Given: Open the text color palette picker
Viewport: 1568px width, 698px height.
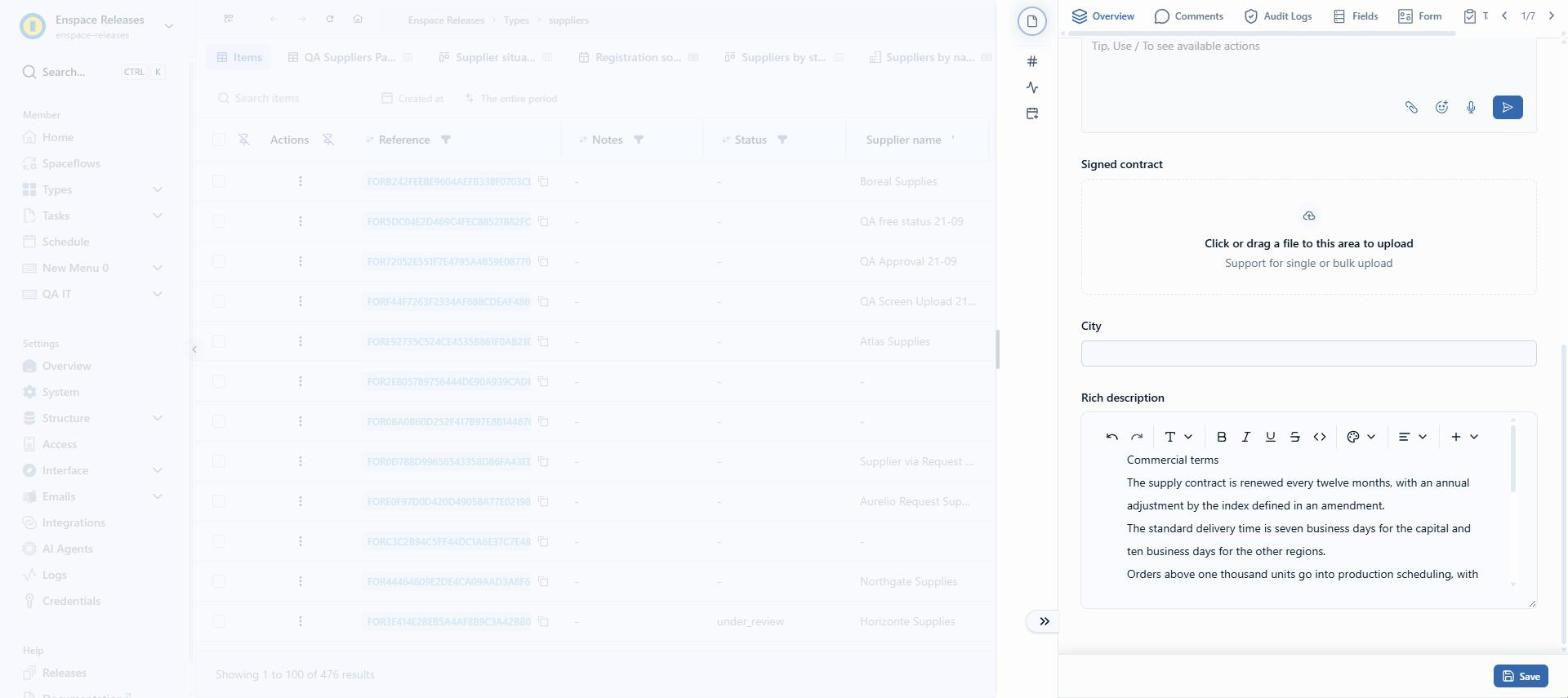Looking at the screenshot, I should (x=1361, y=437).
